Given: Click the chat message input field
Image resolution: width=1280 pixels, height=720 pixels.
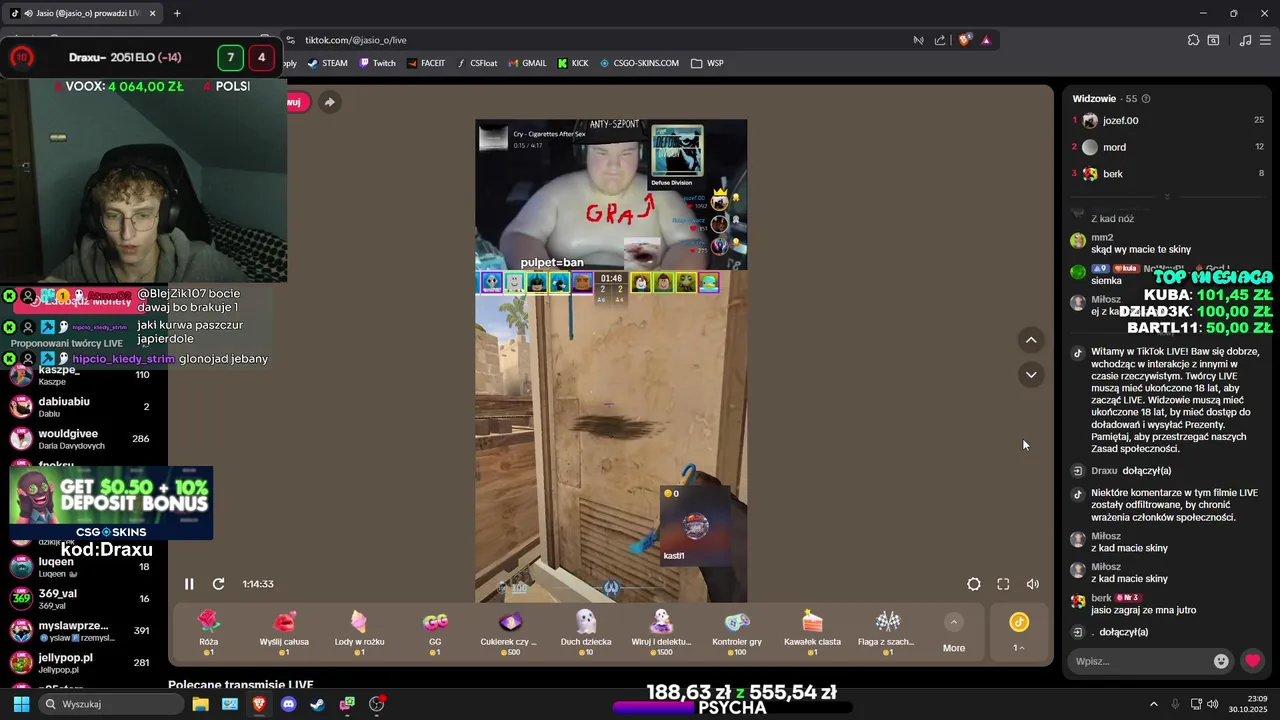Looking at the screenshot, I should (x=1141, y=661).
